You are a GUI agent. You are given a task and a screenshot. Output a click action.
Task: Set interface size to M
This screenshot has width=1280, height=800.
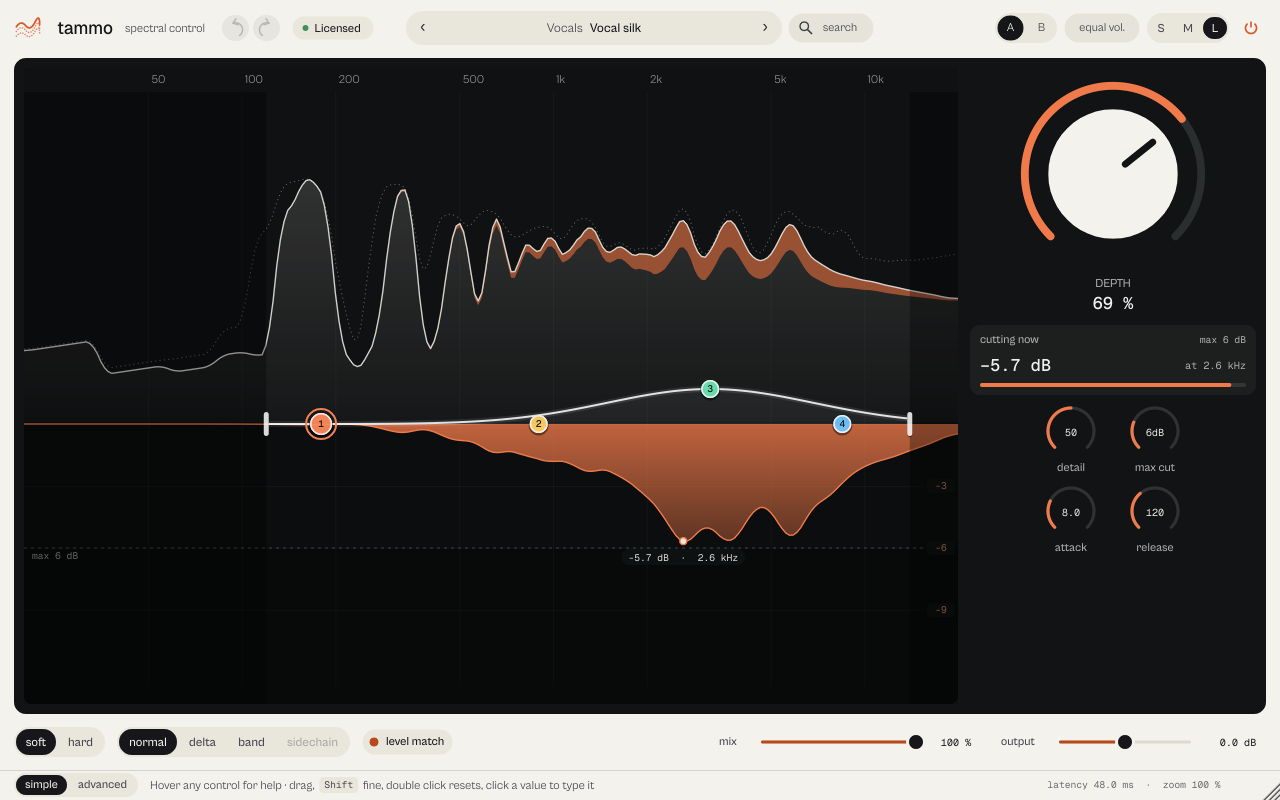click(x=1188, y=28)
